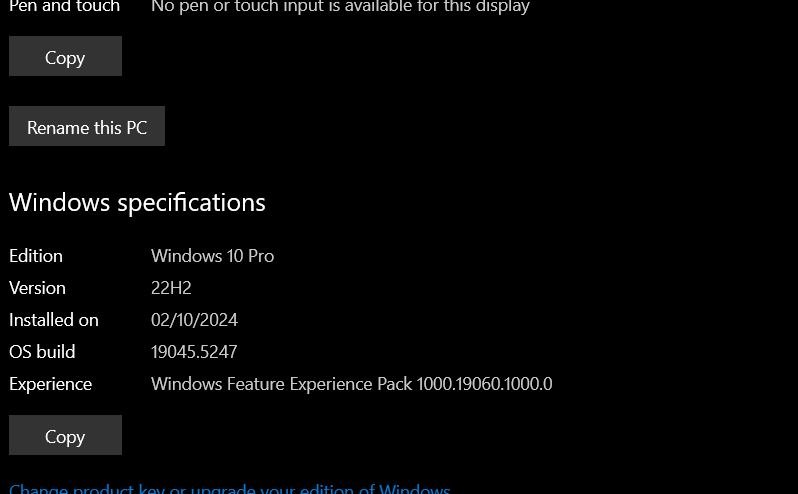The height and width of the screenshot is (494, 798).
Task: Click the 22H2 version value
Action: click(x=171, y=288)
